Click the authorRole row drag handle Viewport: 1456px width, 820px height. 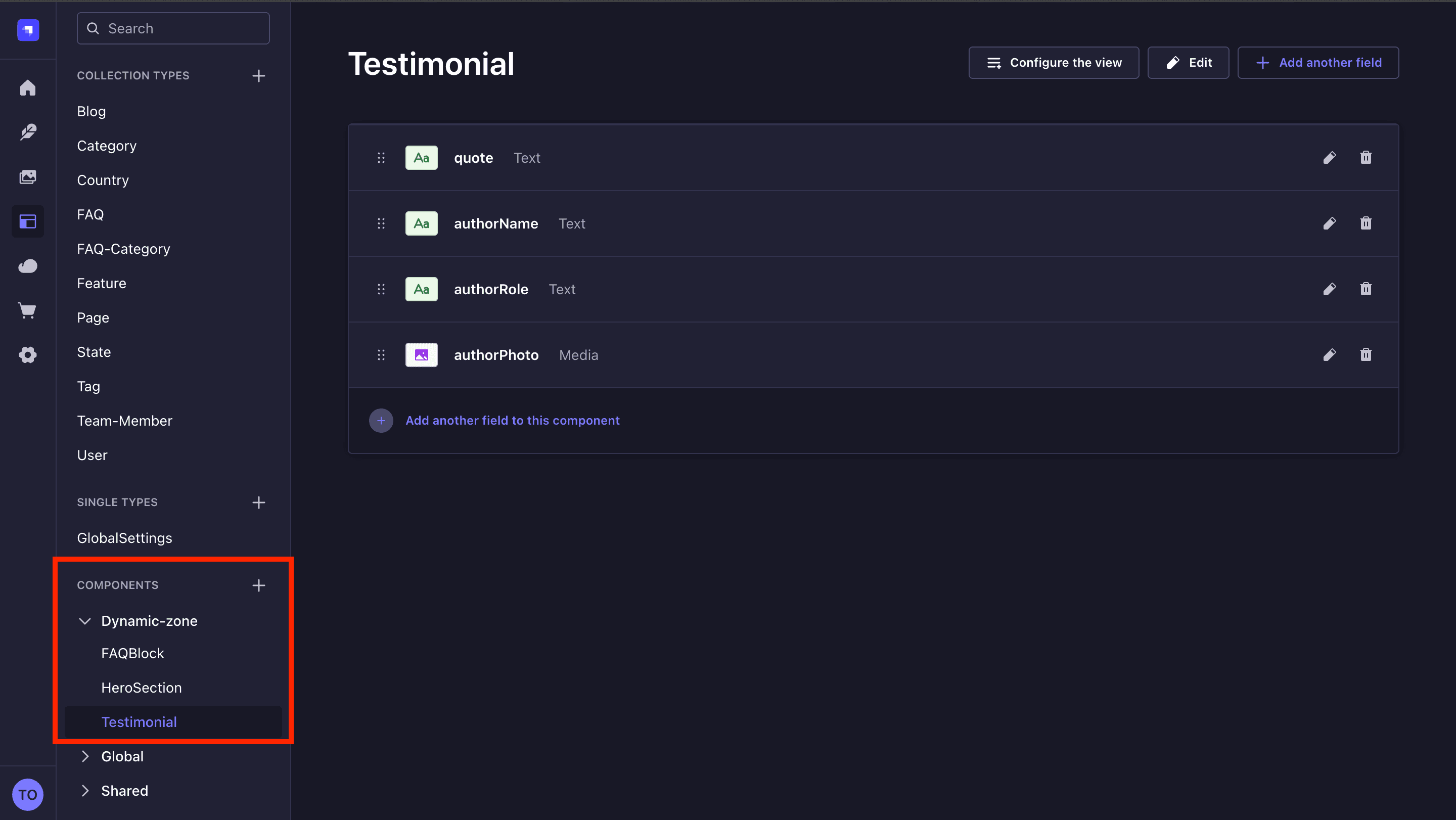[x=381, y=289]
